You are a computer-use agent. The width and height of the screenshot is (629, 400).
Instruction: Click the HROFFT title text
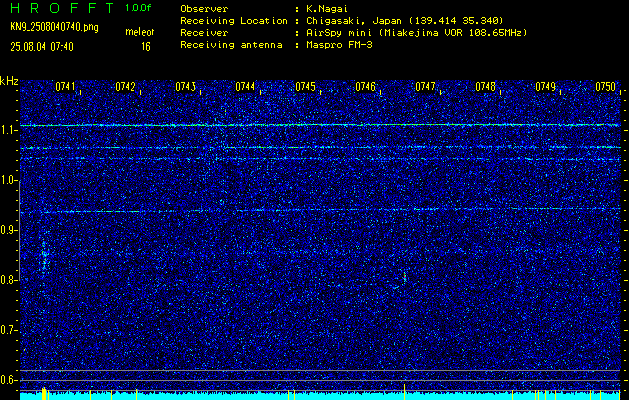62,8
